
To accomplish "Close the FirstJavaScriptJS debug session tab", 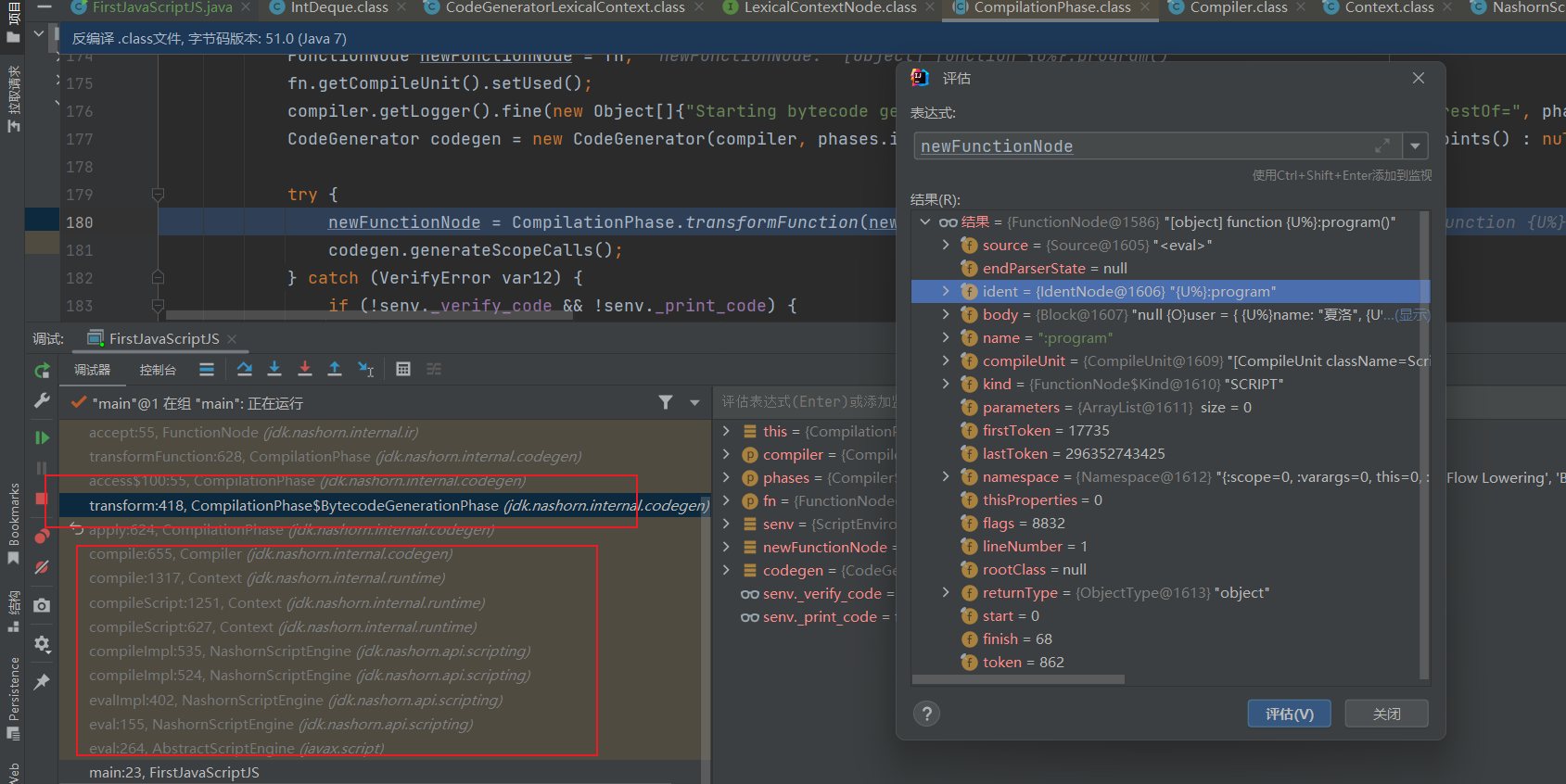I will [232, 339].
